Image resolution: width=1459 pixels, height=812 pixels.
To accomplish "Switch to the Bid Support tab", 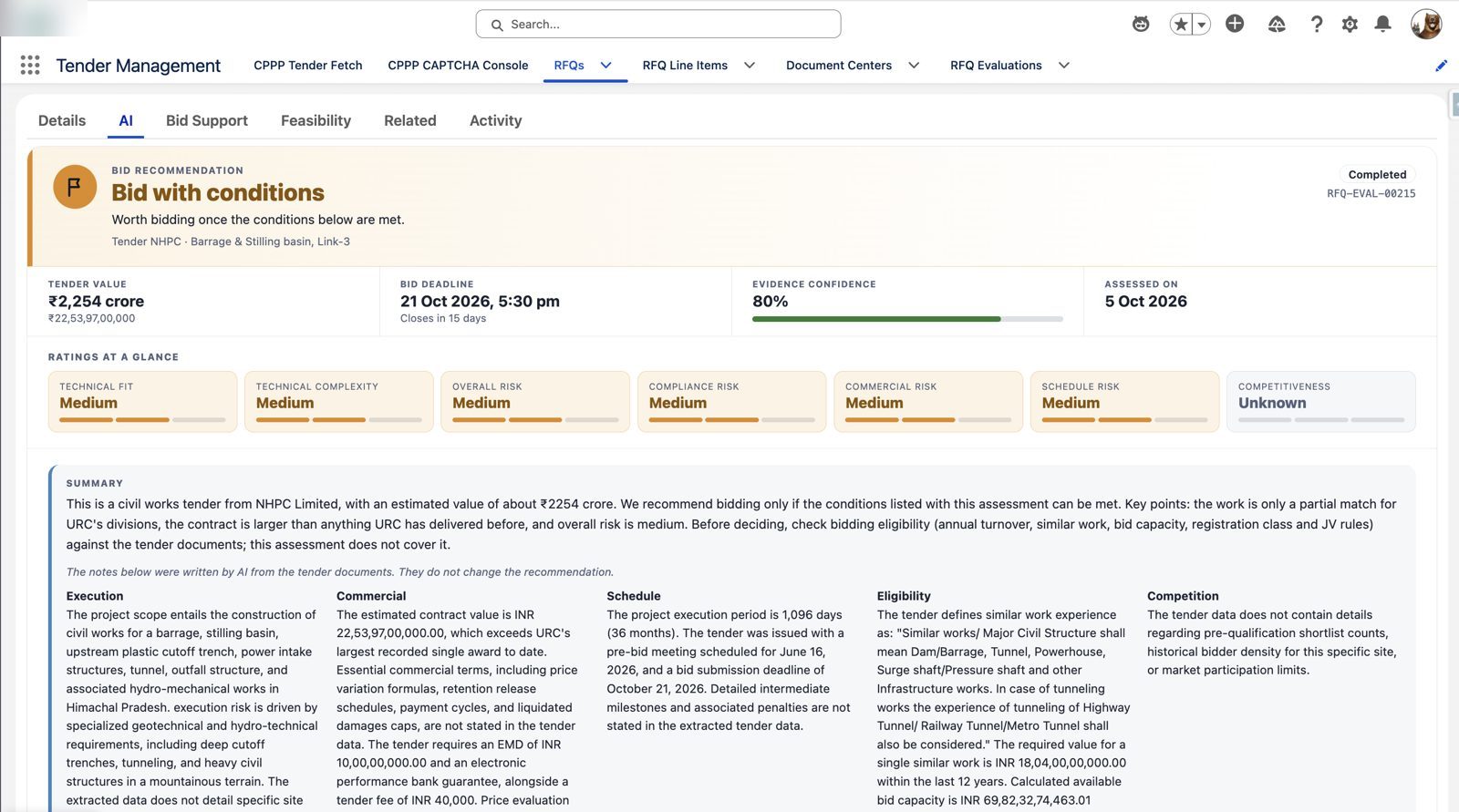I will coord(207,120).
